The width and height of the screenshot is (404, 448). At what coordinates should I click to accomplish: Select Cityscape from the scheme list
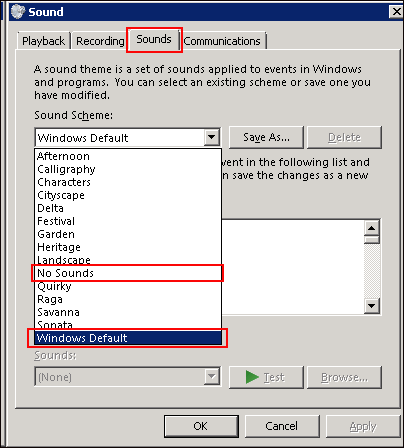128,195
